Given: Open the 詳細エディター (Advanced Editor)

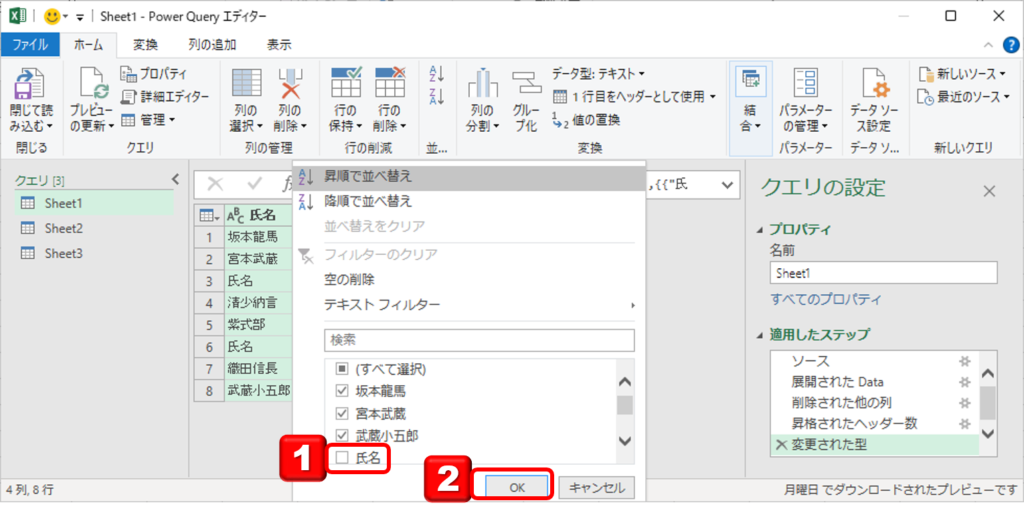Looking at the screenshot, I should tap(165, 97).
